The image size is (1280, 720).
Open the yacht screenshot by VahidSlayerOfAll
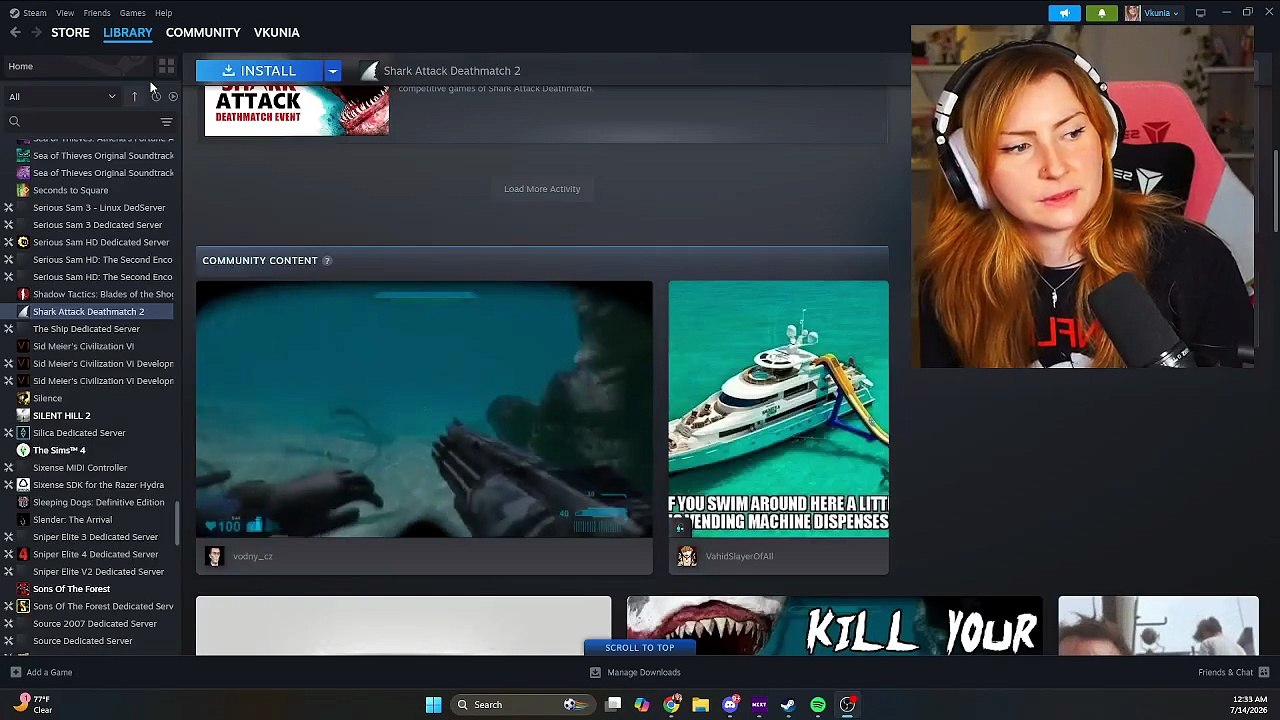[x=778, y=409]
